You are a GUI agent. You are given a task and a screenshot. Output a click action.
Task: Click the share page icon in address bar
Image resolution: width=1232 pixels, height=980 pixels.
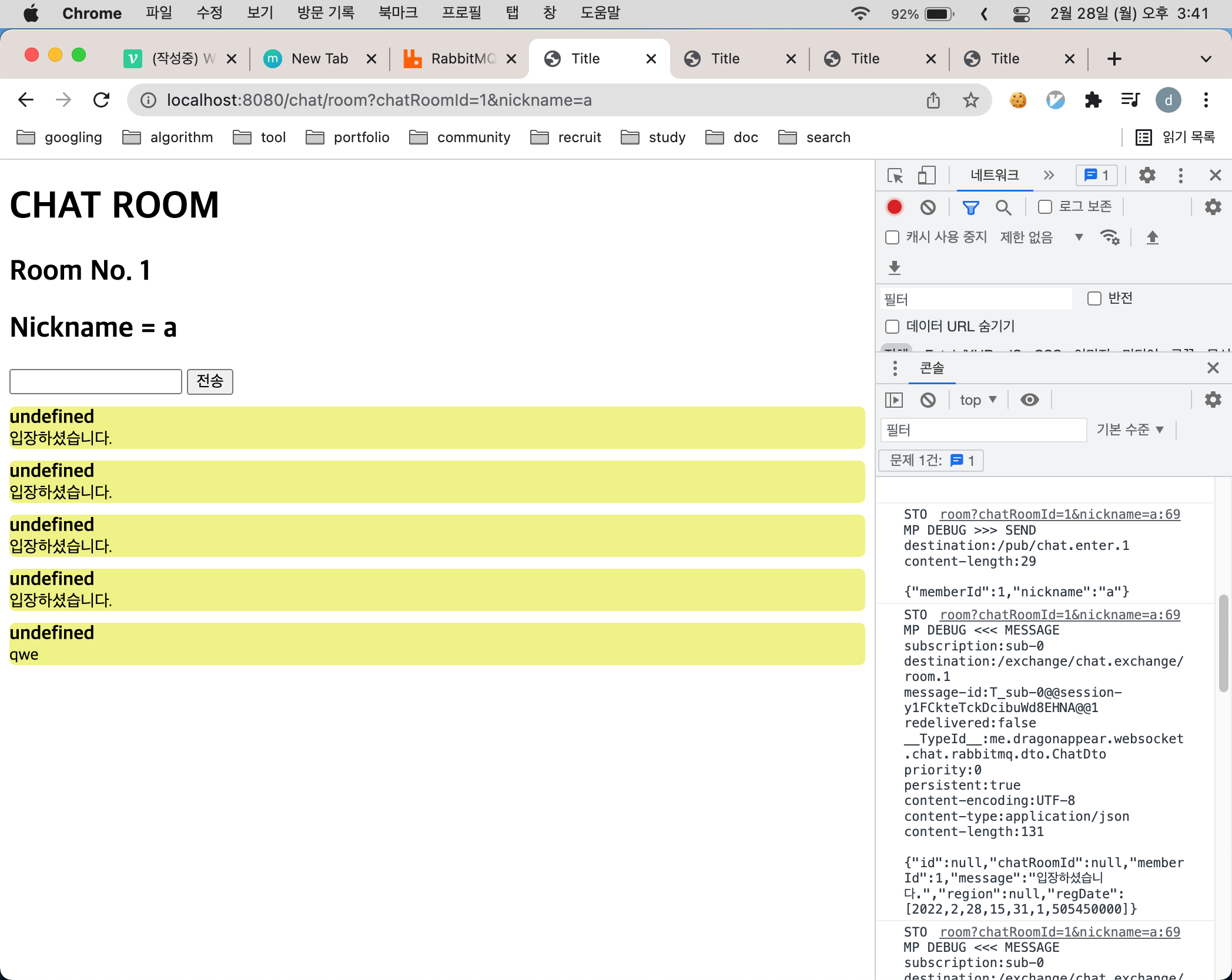[933, 100]
